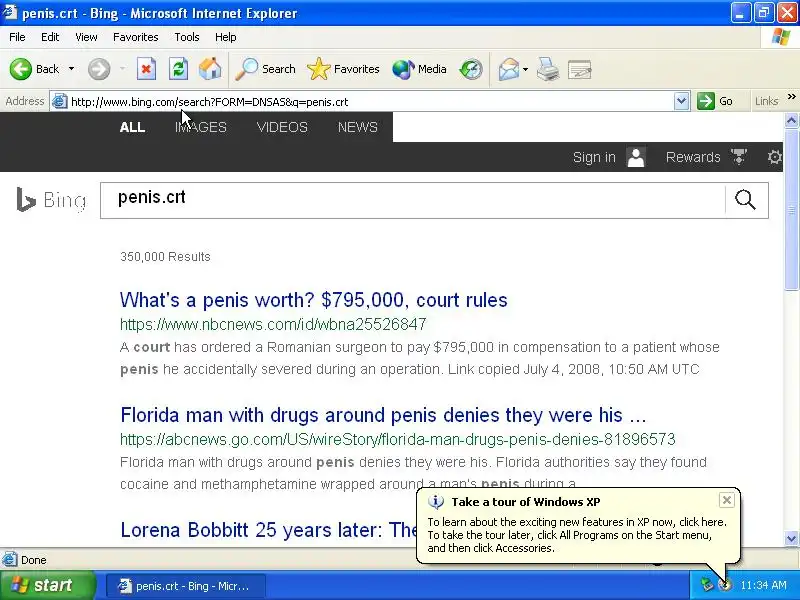
Task: Click the Print icon
Action: [548, 69]
